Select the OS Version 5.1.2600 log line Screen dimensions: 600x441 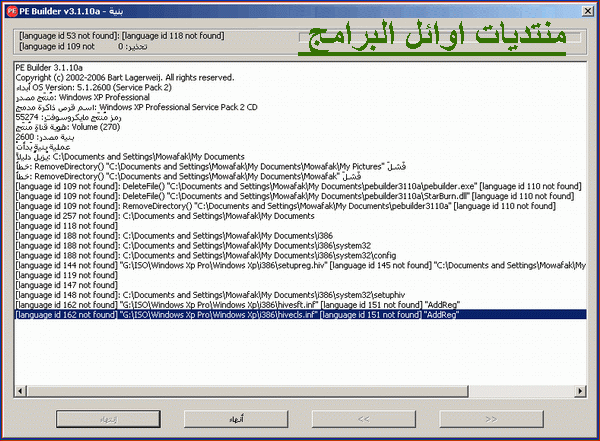[100, 86]
